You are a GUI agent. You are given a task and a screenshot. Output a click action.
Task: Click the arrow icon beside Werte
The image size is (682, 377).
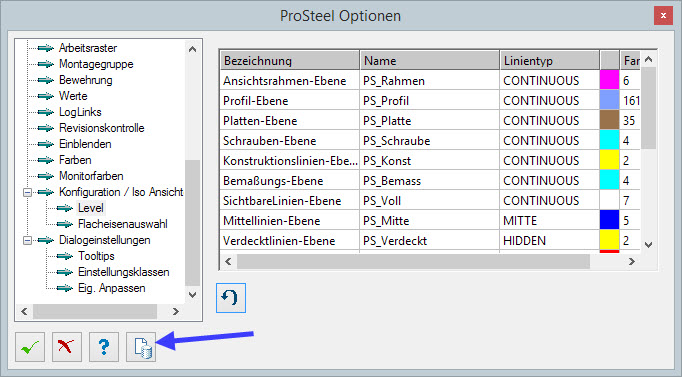pos(46,96)
